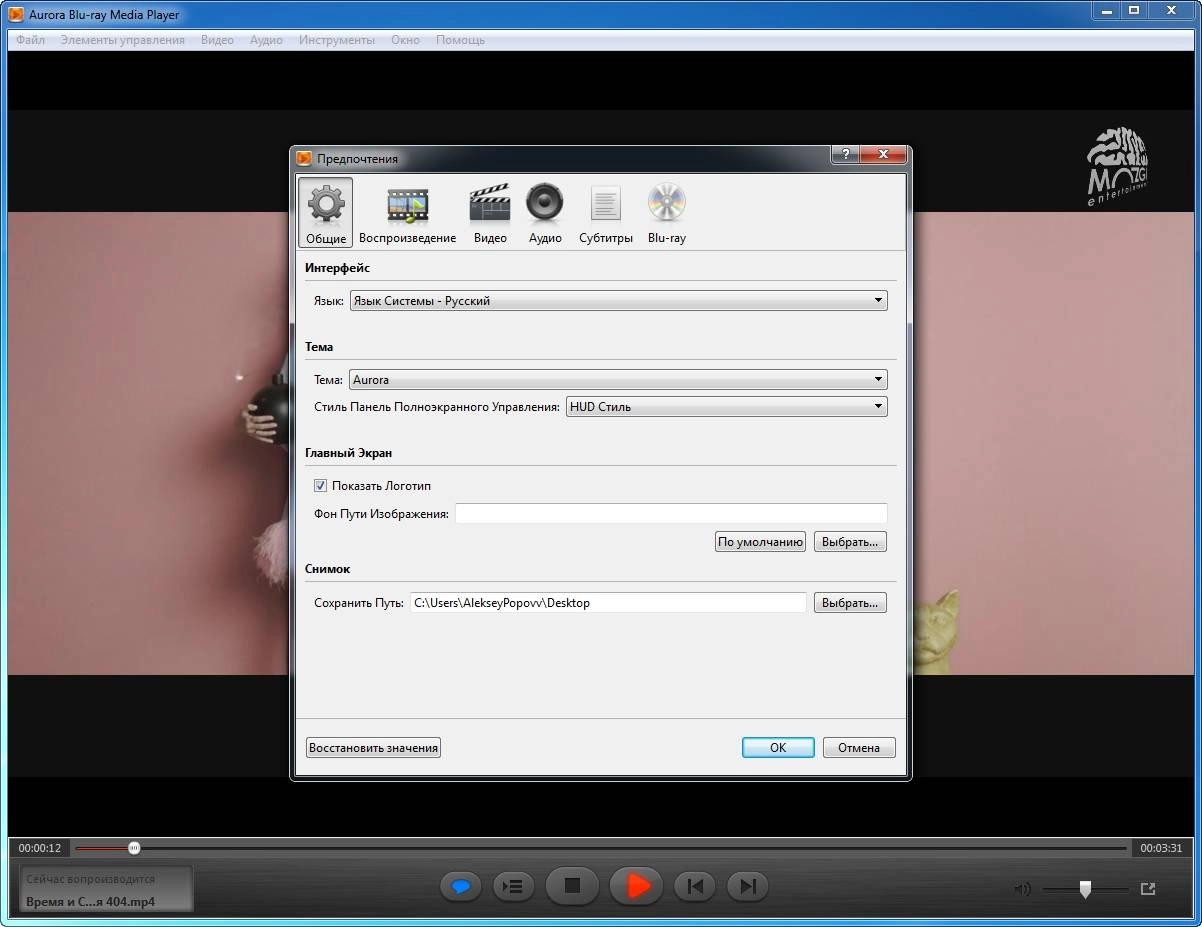
Task: Open the Инструменты menu
Action: click(x=337, y=40)
